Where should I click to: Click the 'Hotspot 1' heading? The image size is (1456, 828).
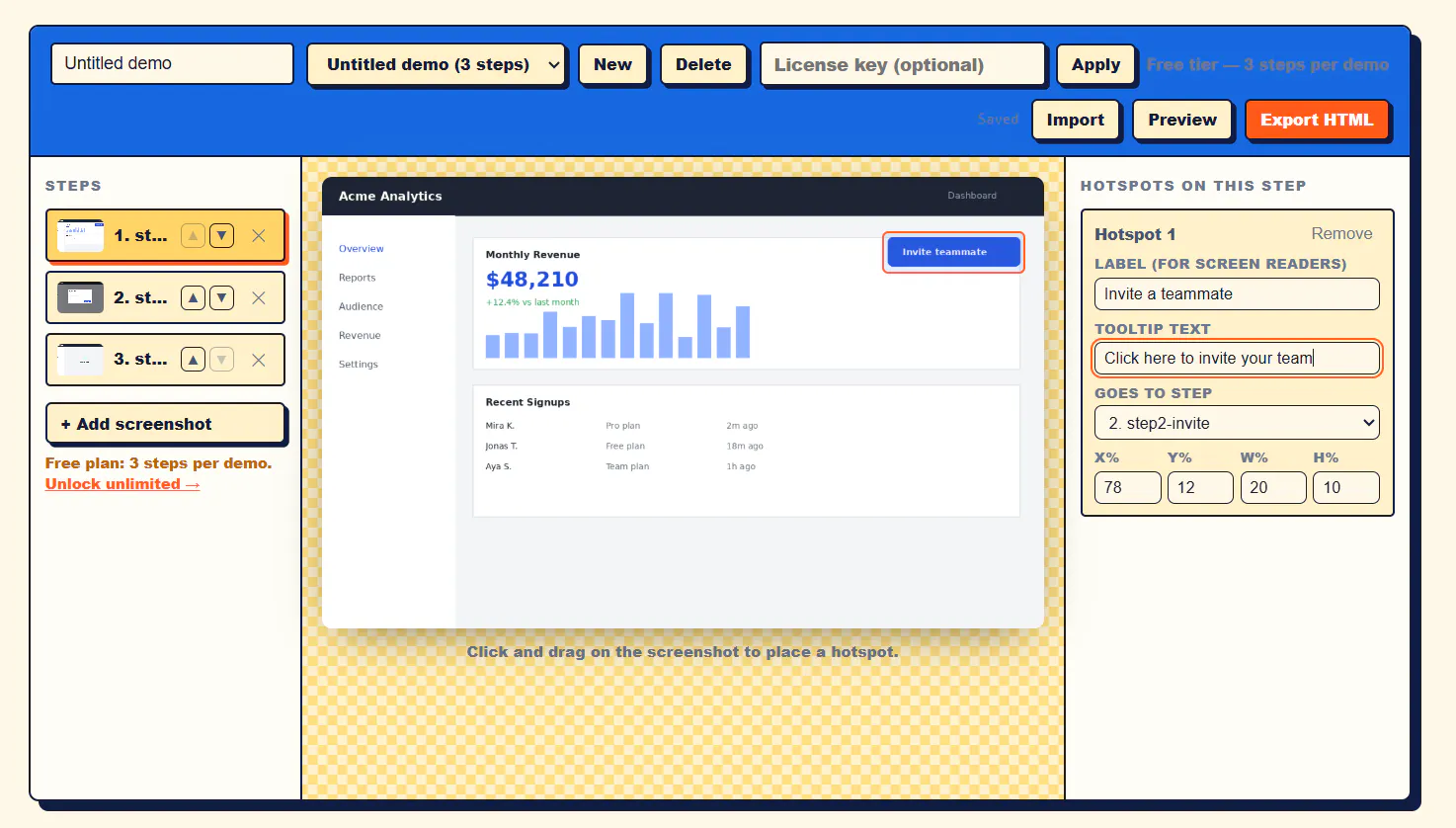1135,234
